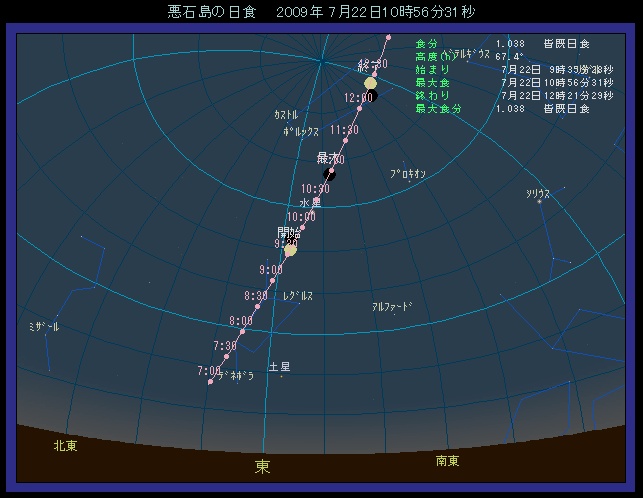Click the 10:30 time marker
This screenshot has height=498, width=643.
[315, 188]
